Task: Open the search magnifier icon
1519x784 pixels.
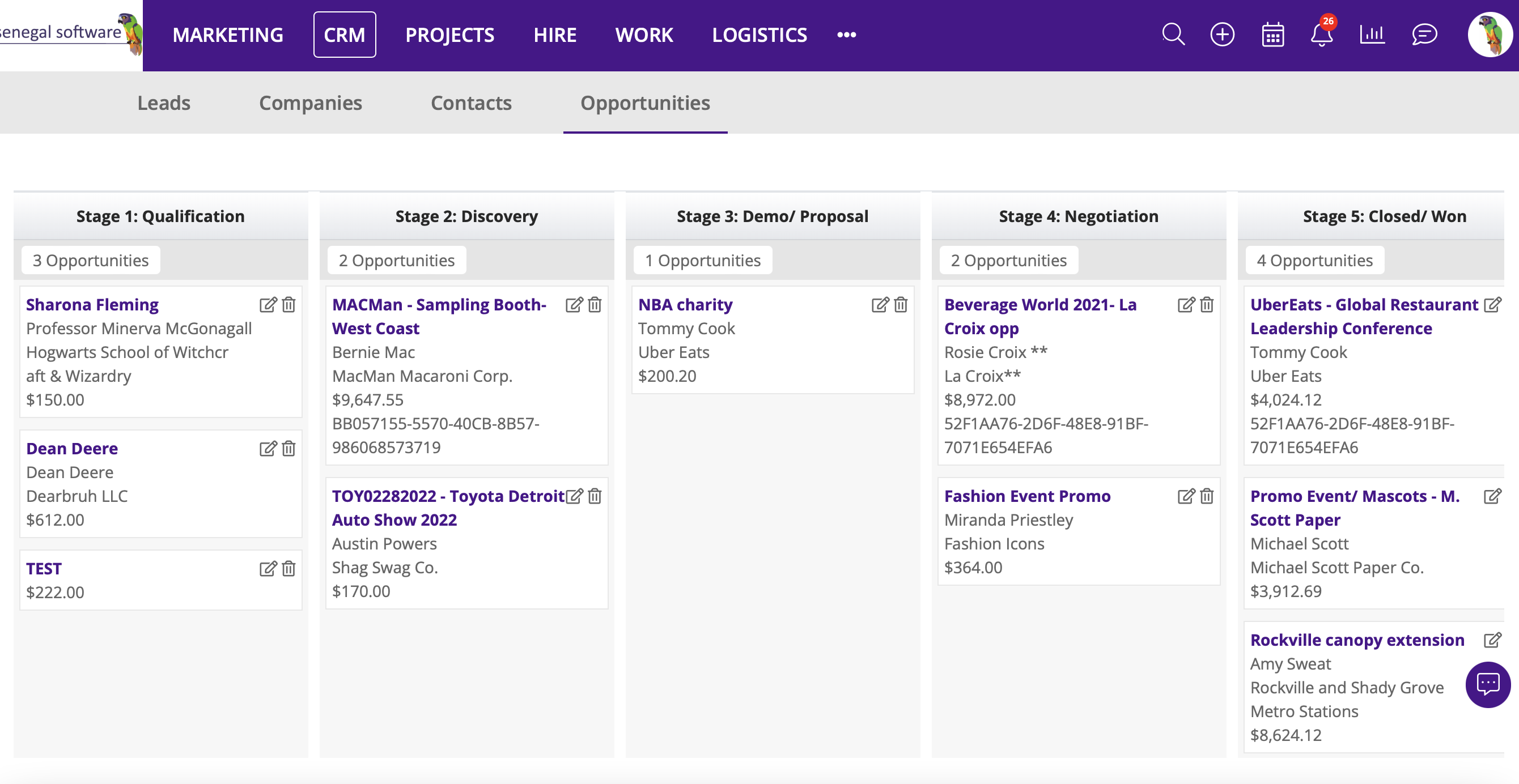Action: (1173, 34)
